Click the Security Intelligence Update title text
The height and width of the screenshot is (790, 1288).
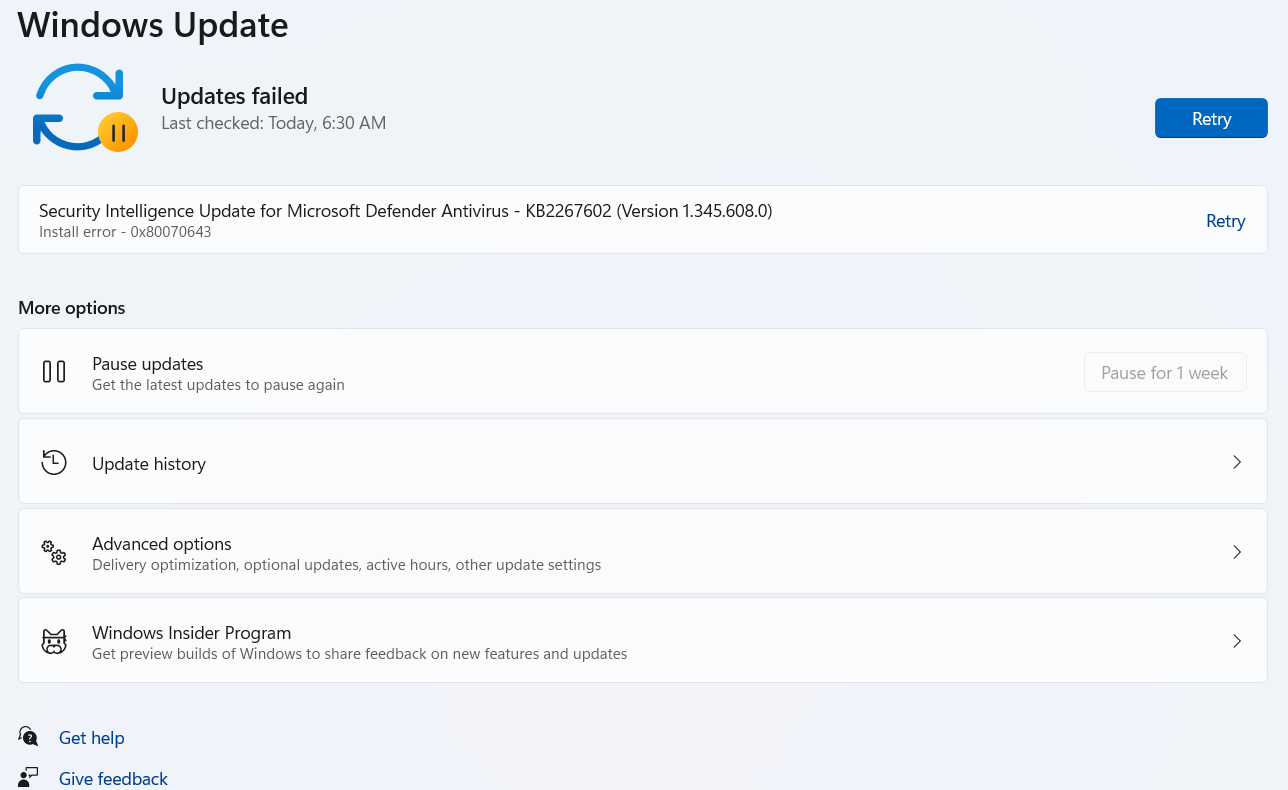click(405, 211)
